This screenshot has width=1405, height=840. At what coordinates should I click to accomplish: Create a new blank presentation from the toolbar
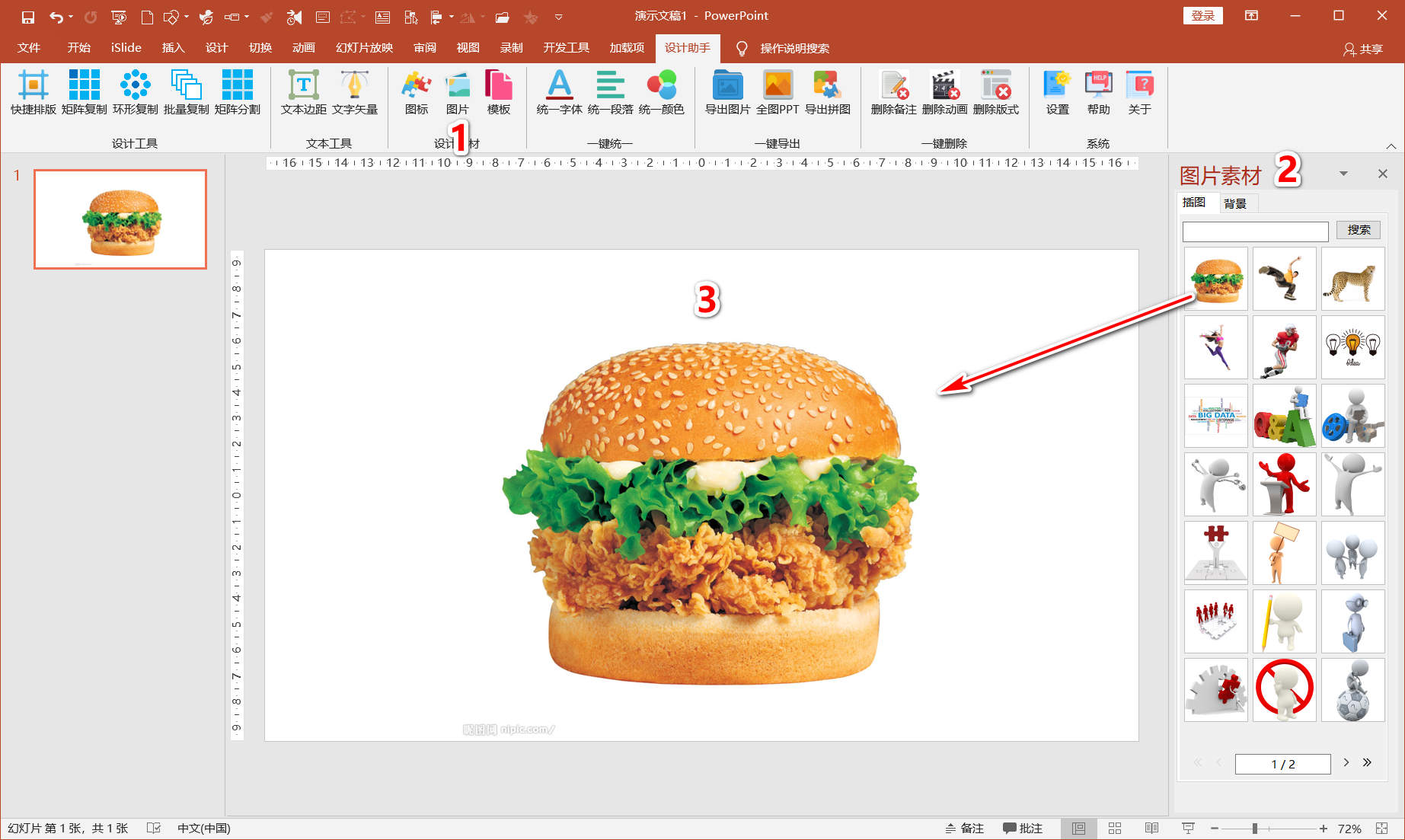[147, 17]
